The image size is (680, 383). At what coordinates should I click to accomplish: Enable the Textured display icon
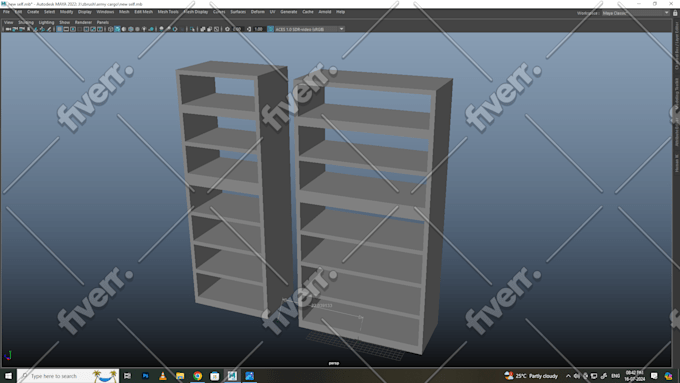137,29
